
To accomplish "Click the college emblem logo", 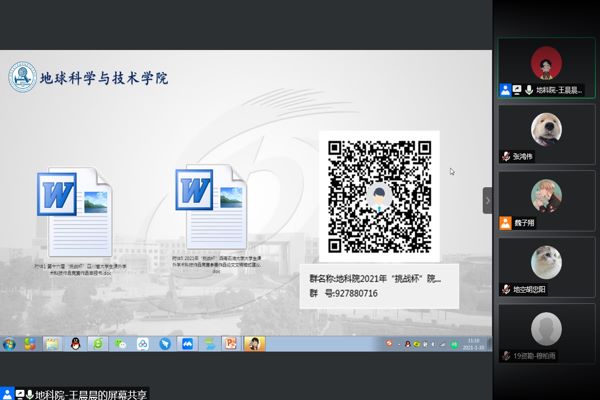I will (22, 77).
